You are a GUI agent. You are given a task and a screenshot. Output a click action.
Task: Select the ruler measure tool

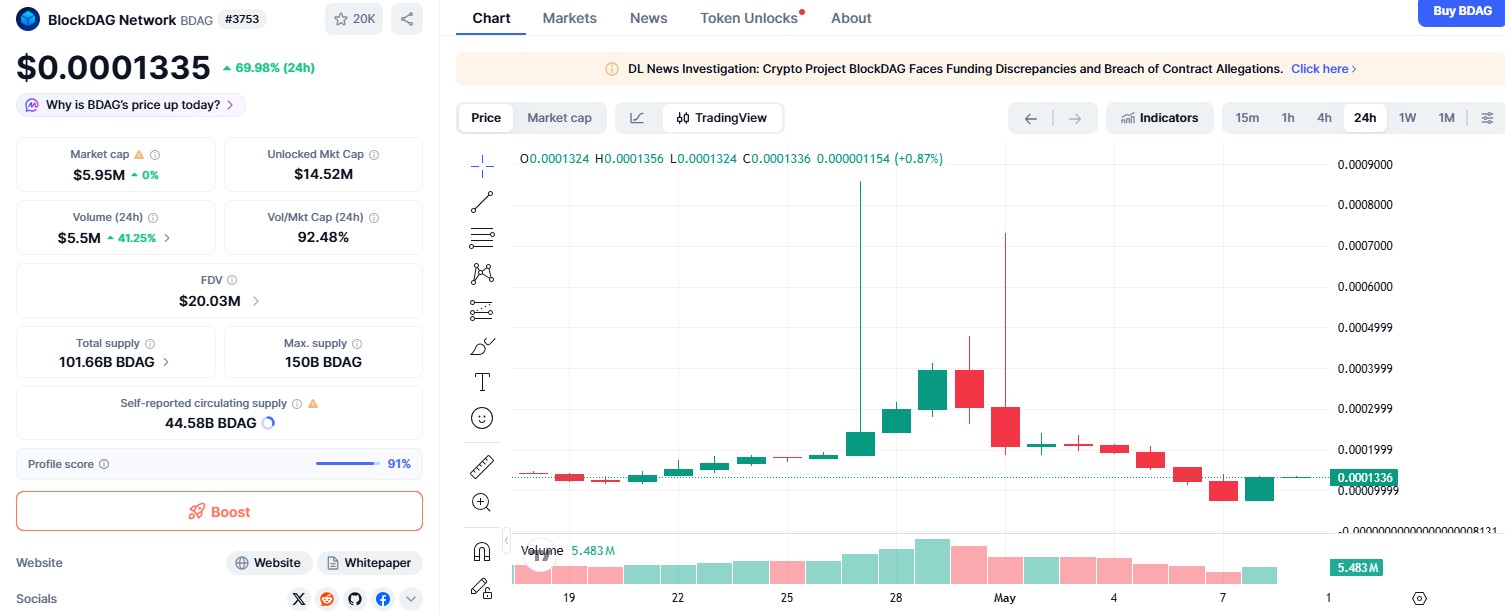point(482,466)
